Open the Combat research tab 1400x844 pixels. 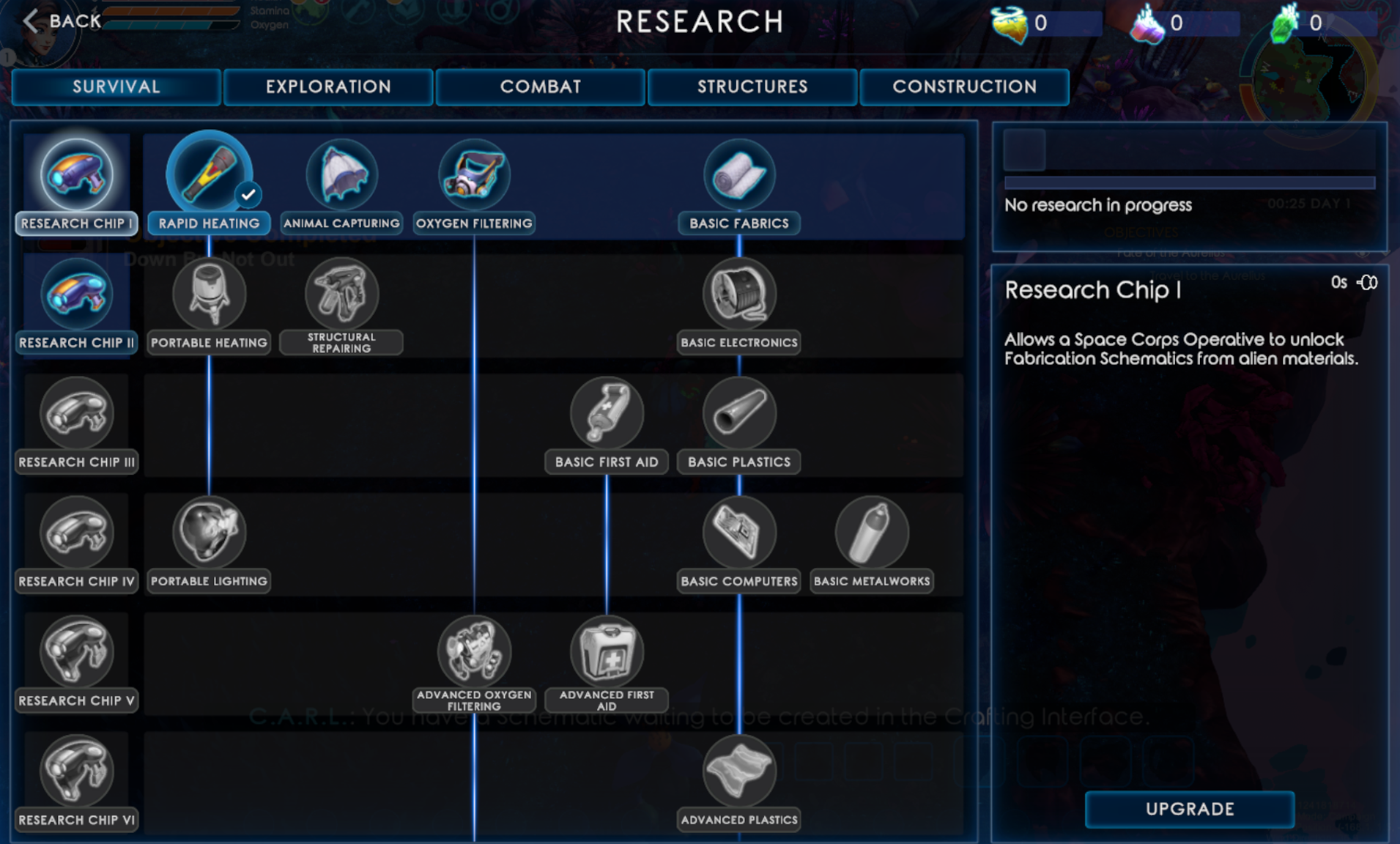541,86
